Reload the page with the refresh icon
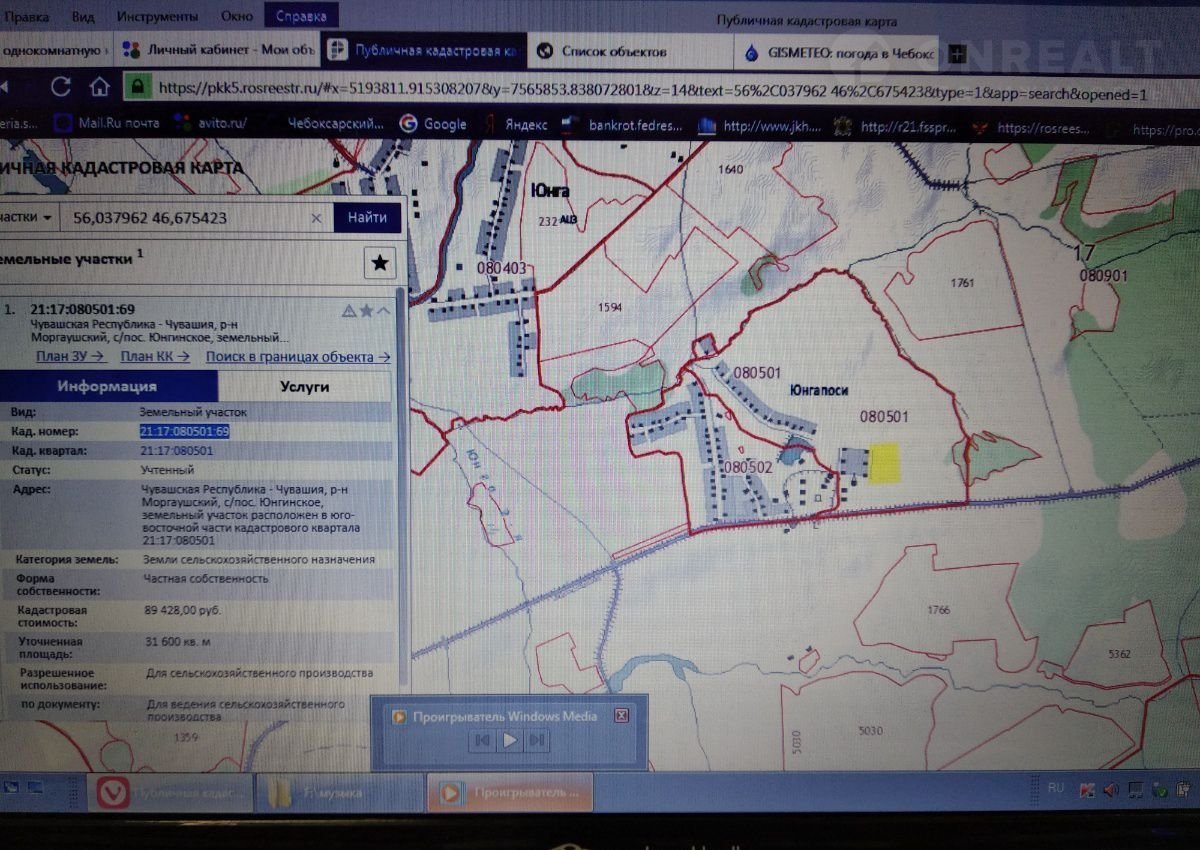The height and width of the screenshot is (850, 1200). [61, 87]
